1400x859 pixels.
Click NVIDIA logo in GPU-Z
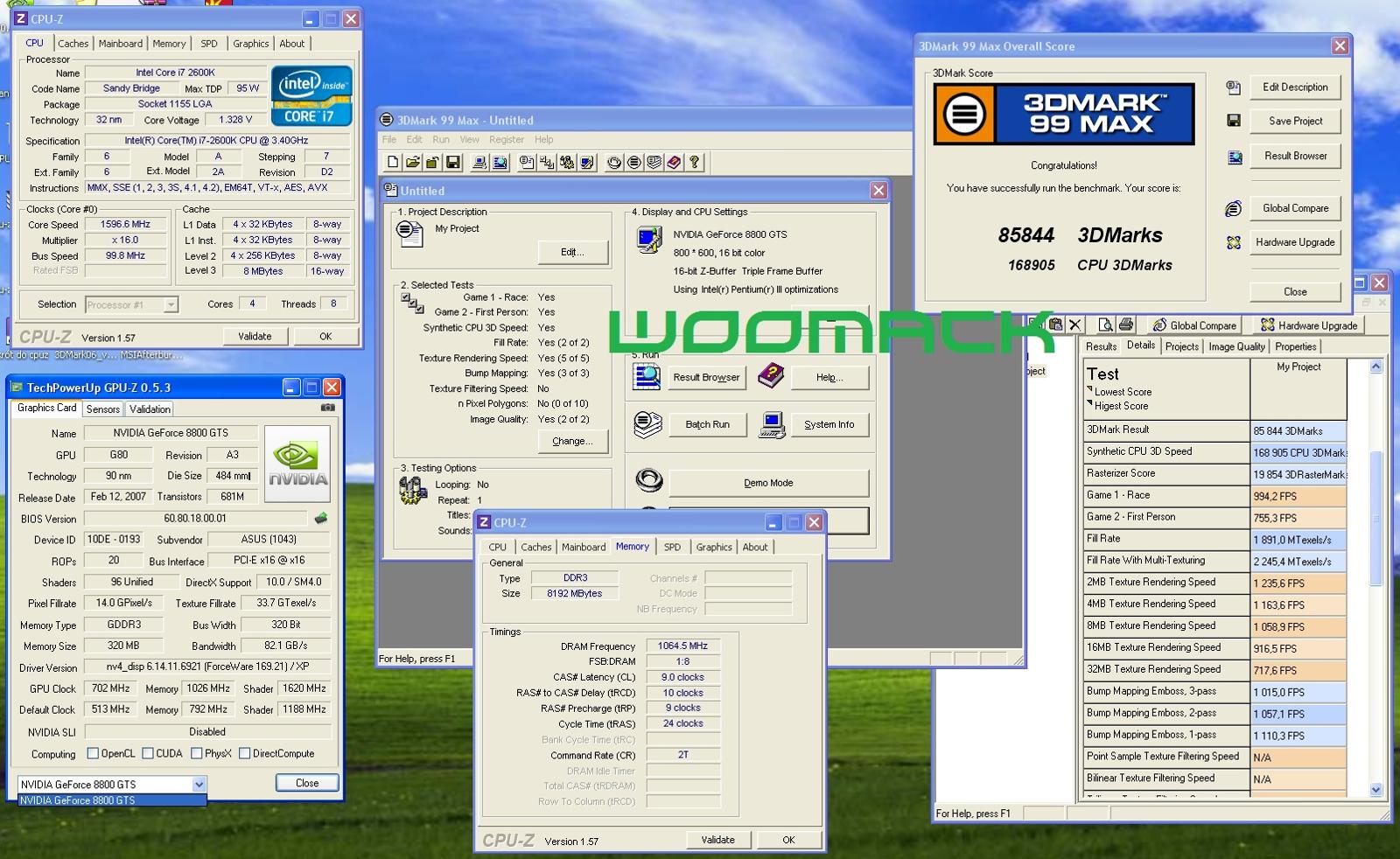[297, 463]
